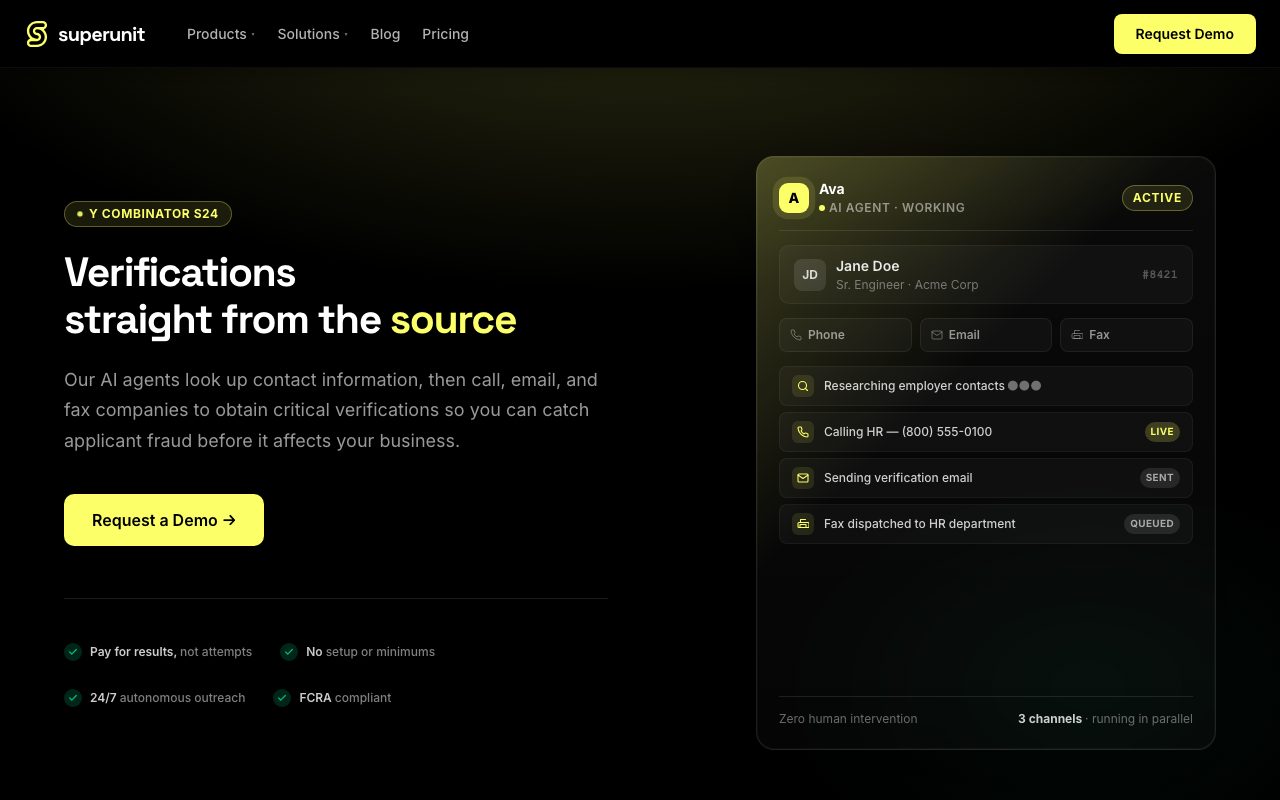Click the magnifier icon beside Researching employer contacts
Image resolution: width=1280 pixels, height=800 pixels.
[x=803, y=386]
